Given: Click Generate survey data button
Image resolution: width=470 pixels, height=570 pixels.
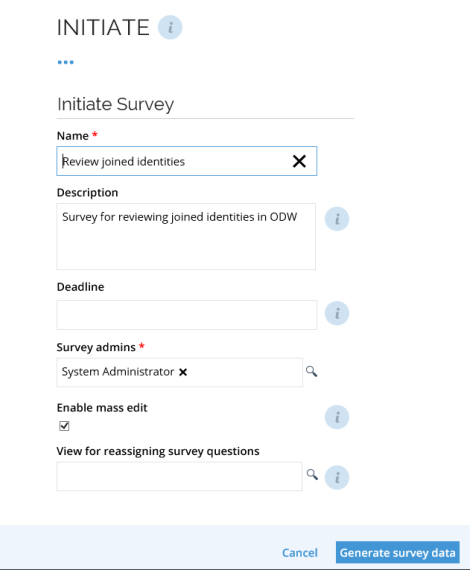Looking at the screenshot, I should pyautogui.click(x=398, y=552).
